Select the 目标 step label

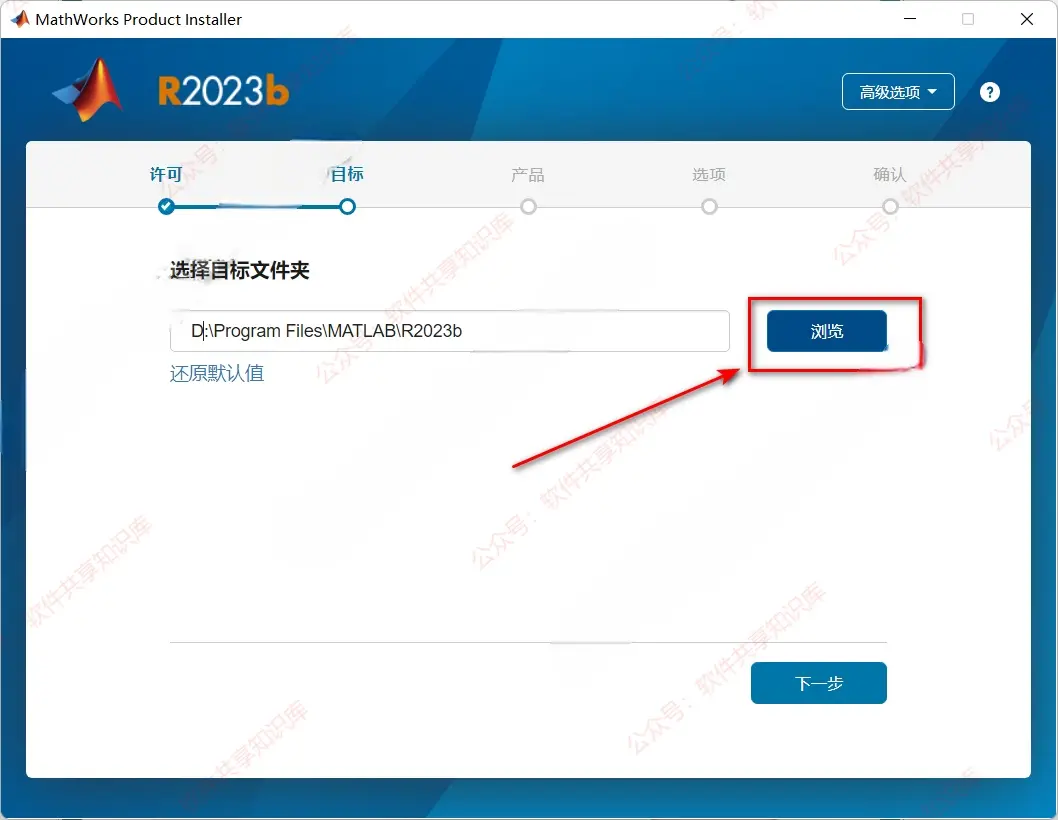[347, 174]
